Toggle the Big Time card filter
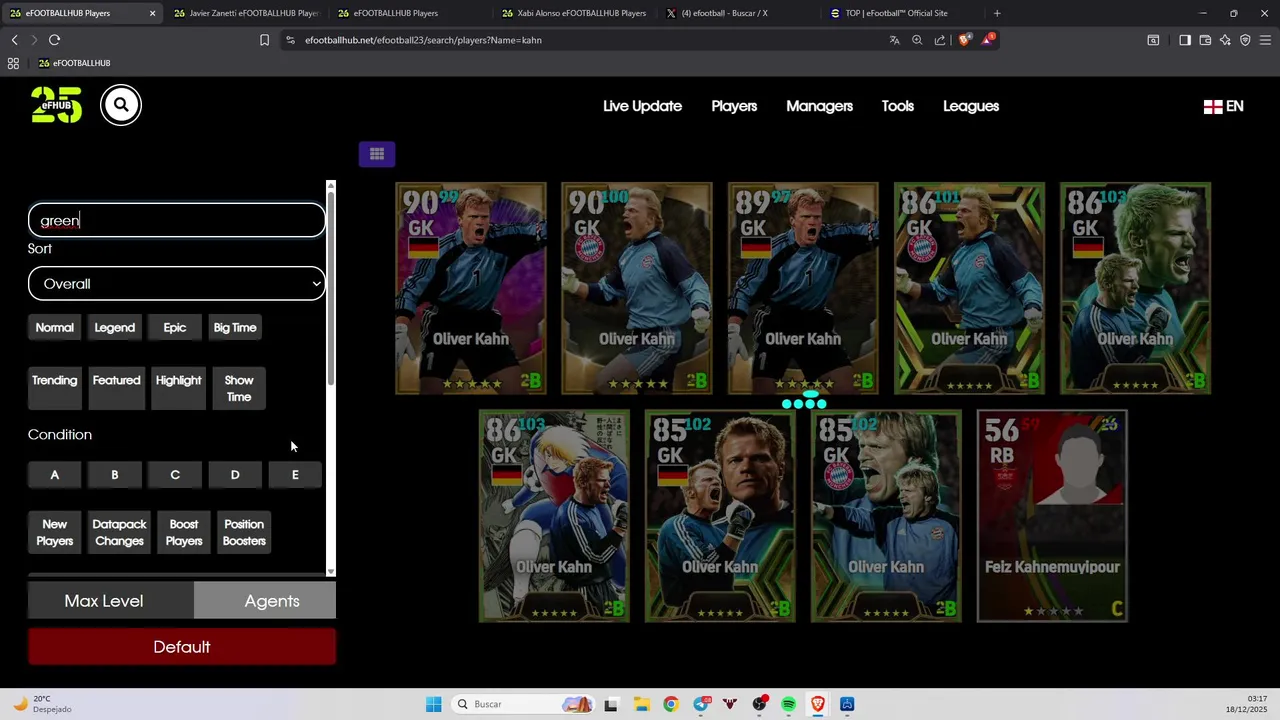The image size is (1280, 720). click(x=235, y=328)
